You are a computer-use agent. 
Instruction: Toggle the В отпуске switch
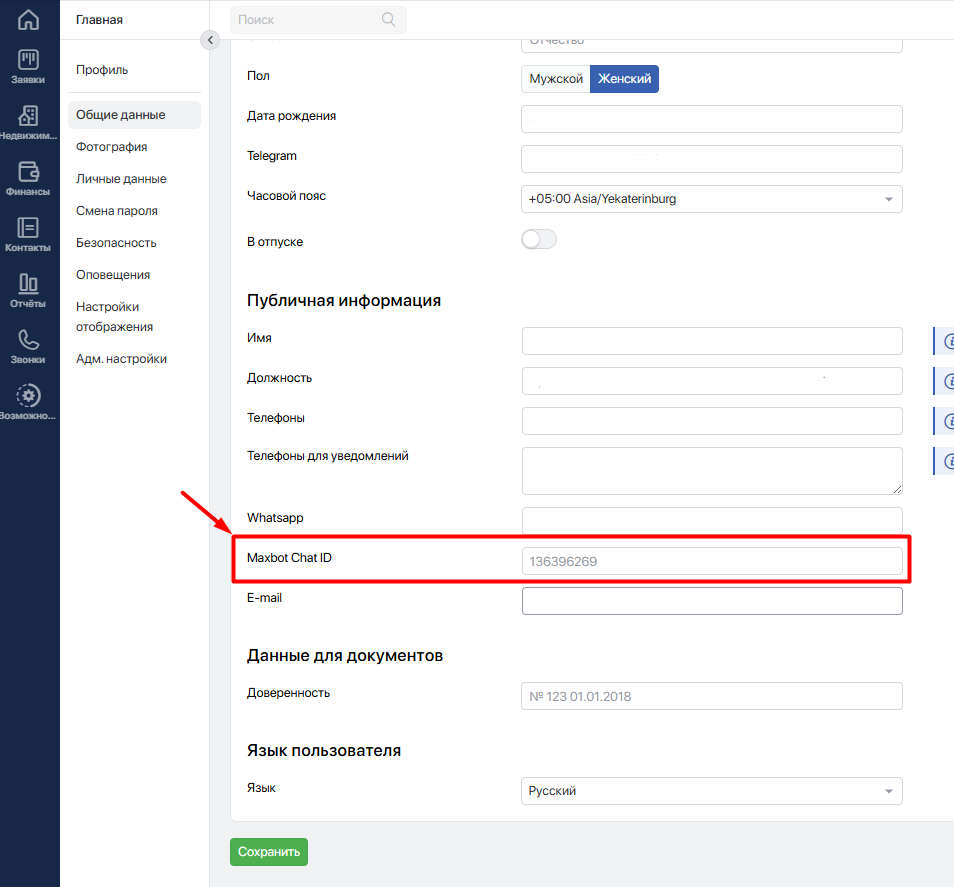coord(539,240)
